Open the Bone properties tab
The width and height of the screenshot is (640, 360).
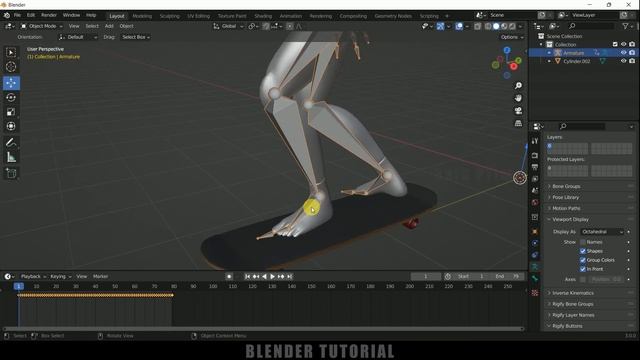(535, 279)
